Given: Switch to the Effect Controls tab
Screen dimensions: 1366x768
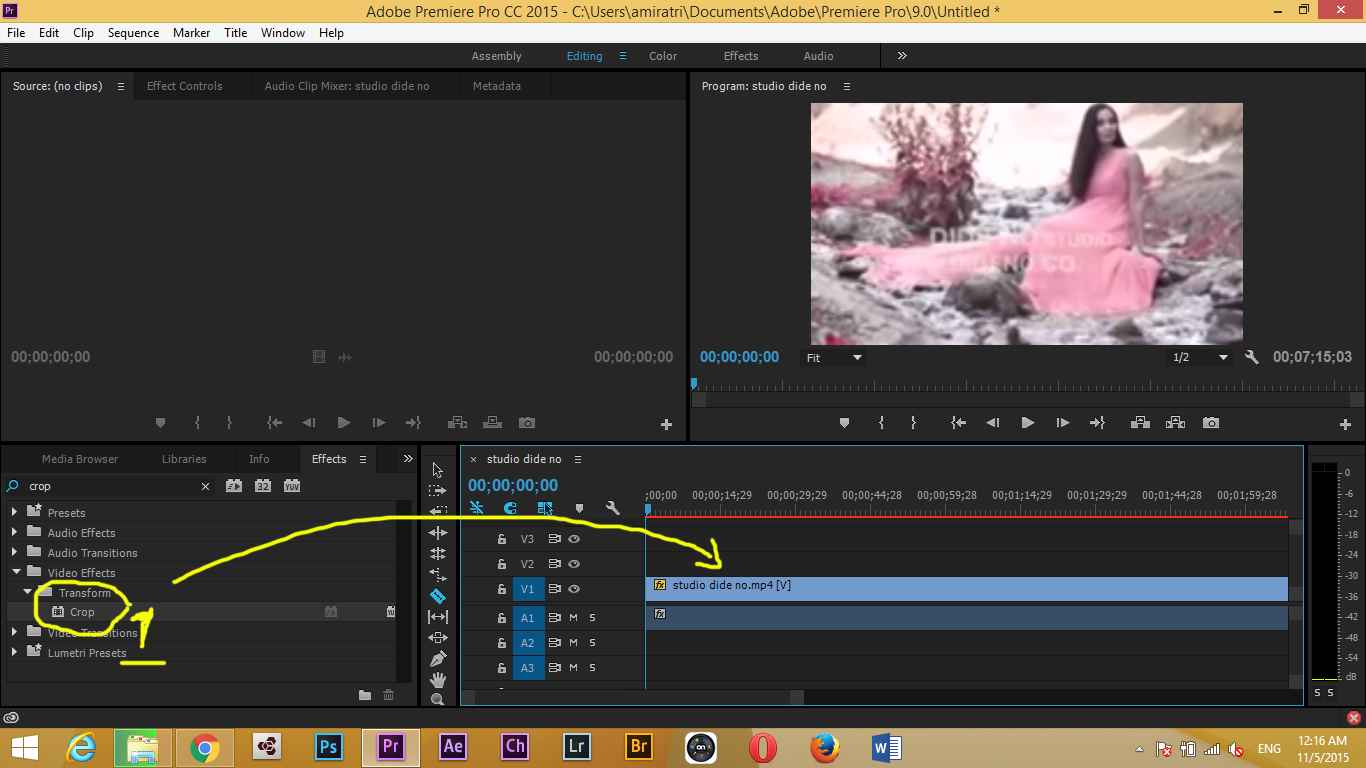Looking at the screenshot, I should coord(184,86).
